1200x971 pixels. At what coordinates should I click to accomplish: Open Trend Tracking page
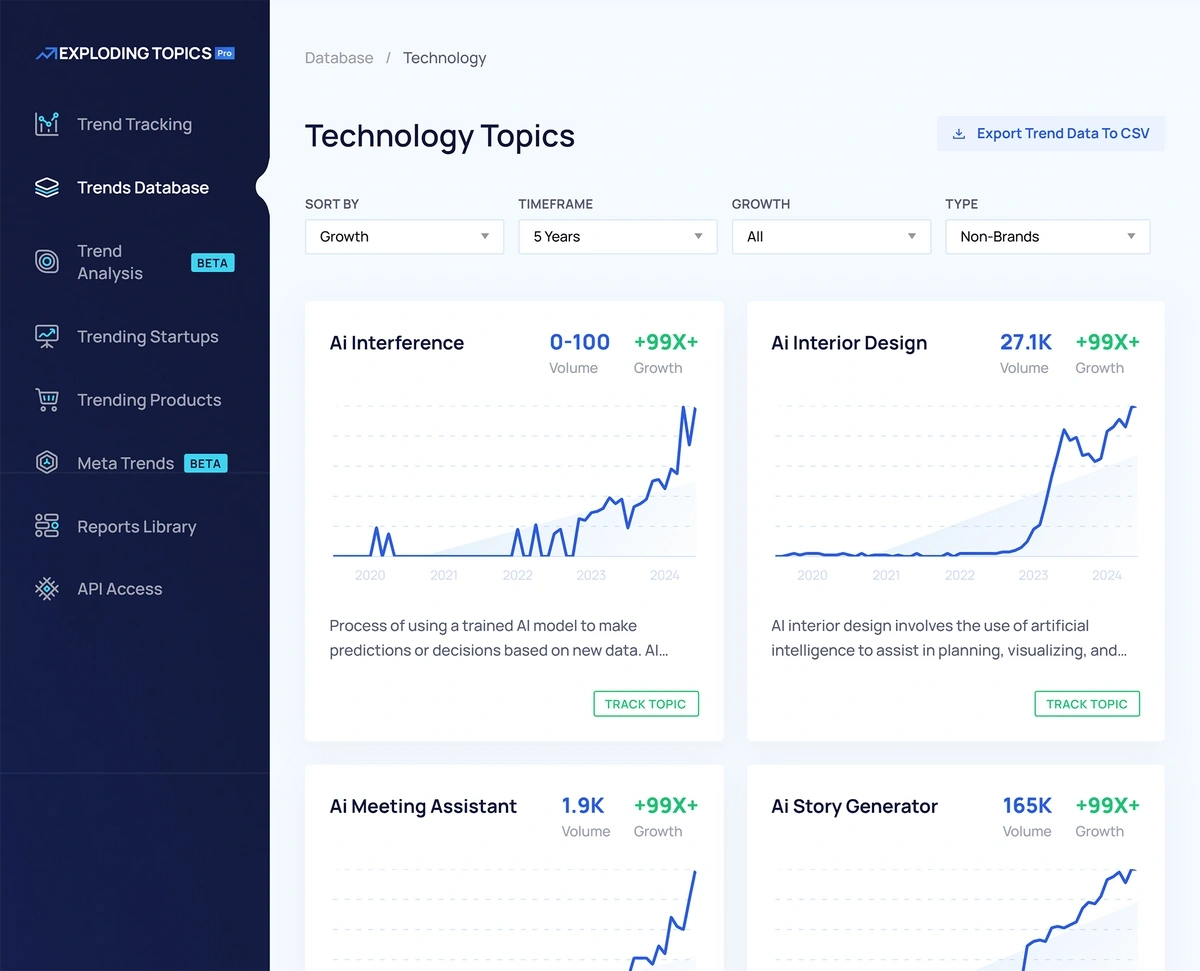tap(135, 124)
